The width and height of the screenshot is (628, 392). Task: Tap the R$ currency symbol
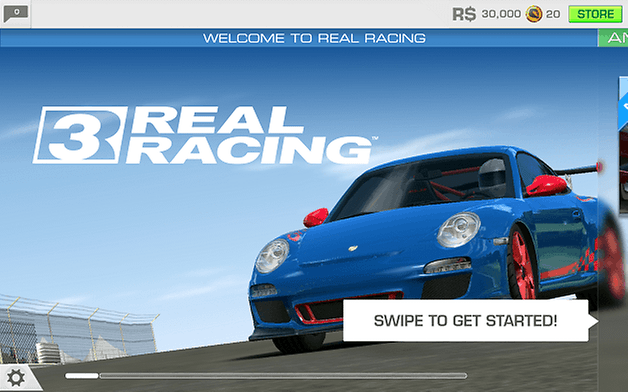tap(464, 14)
